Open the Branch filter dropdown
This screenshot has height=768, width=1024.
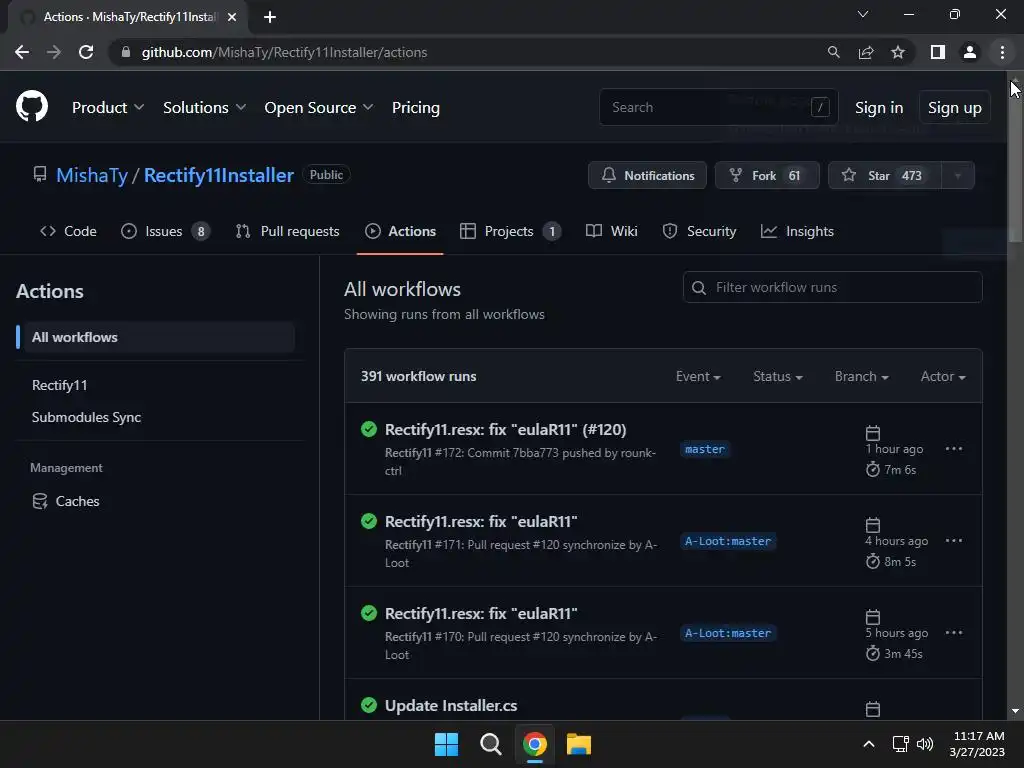pyautogui.click(x=861, y=377)
